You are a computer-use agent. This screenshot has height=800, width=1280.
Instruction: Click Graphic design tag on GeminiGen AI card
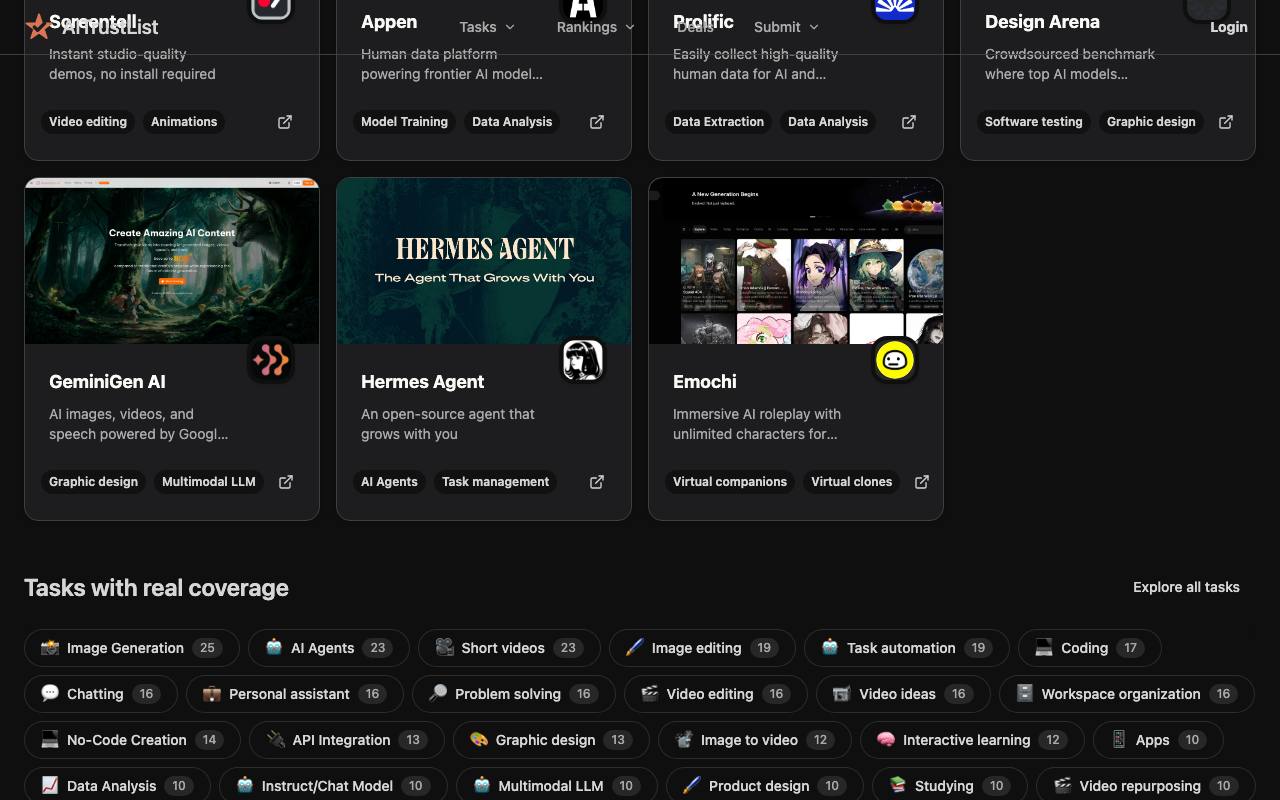(94, 482)
